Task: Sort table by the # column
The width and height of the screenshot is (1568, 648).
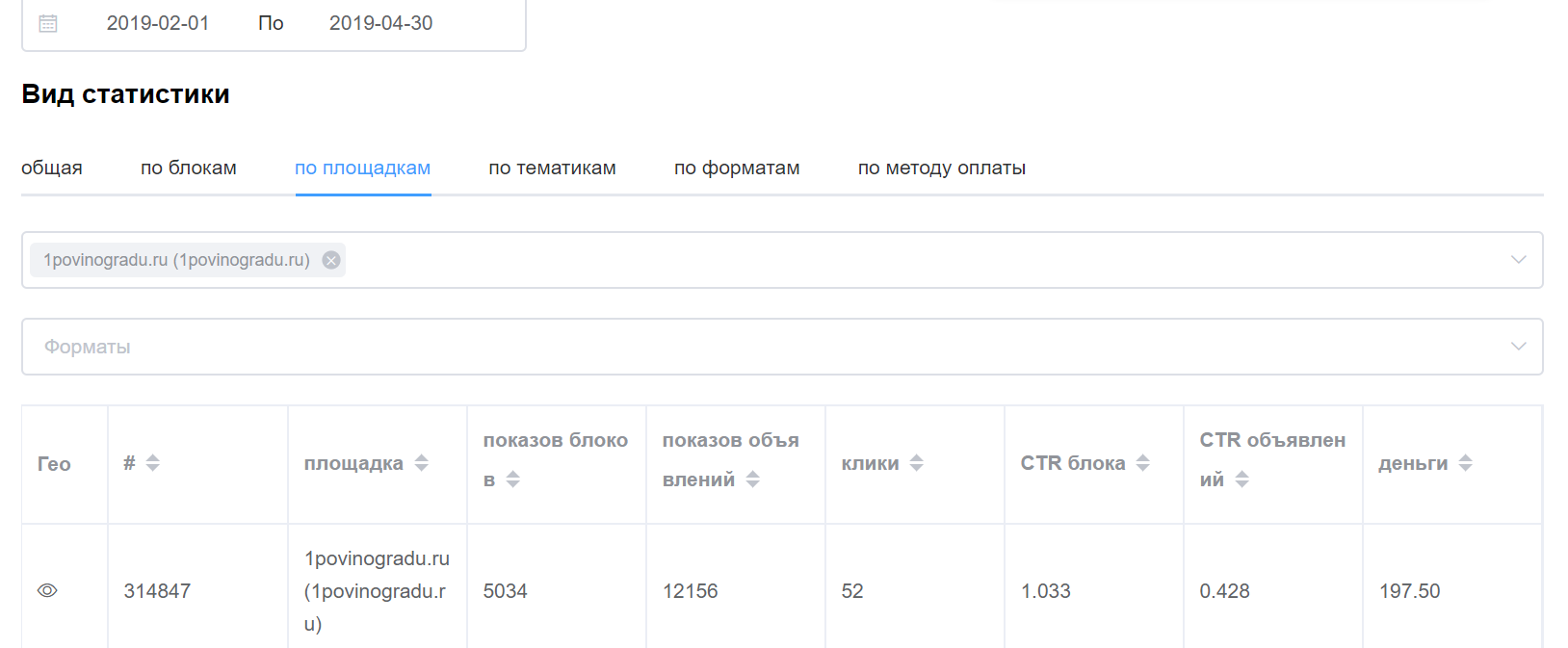Action: pyautogui.click(x=152, y=463)
